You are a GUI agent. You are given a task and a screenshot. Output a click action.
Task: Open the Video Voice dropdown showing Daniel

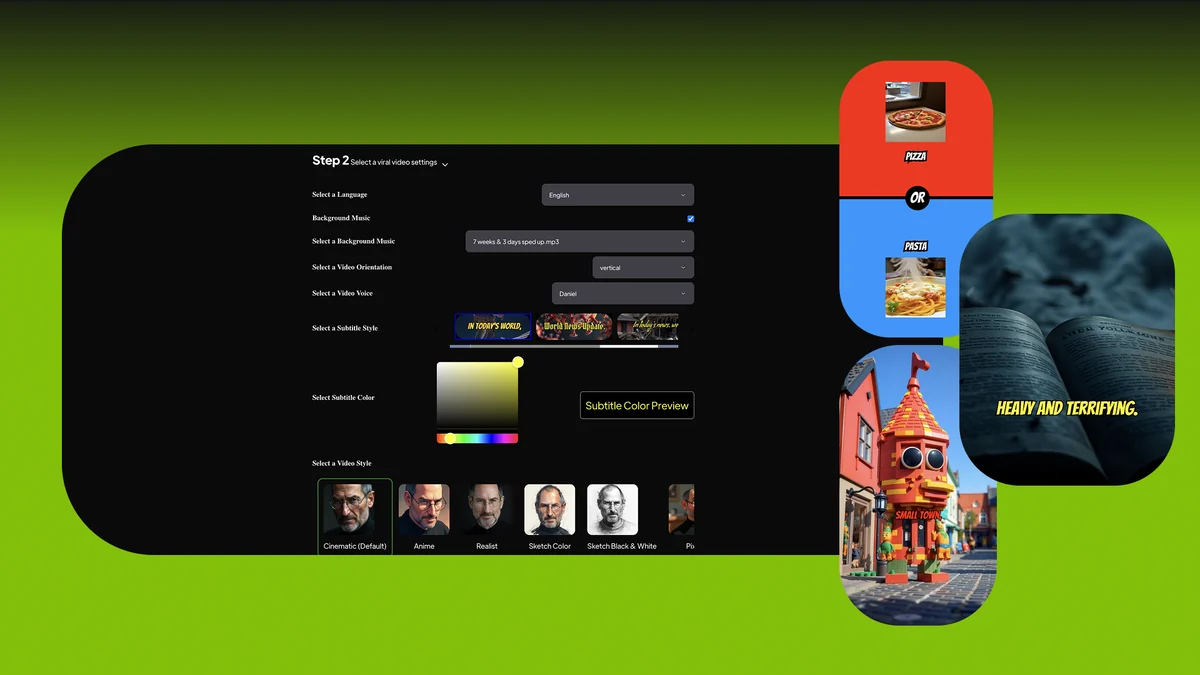click(622, 294)
